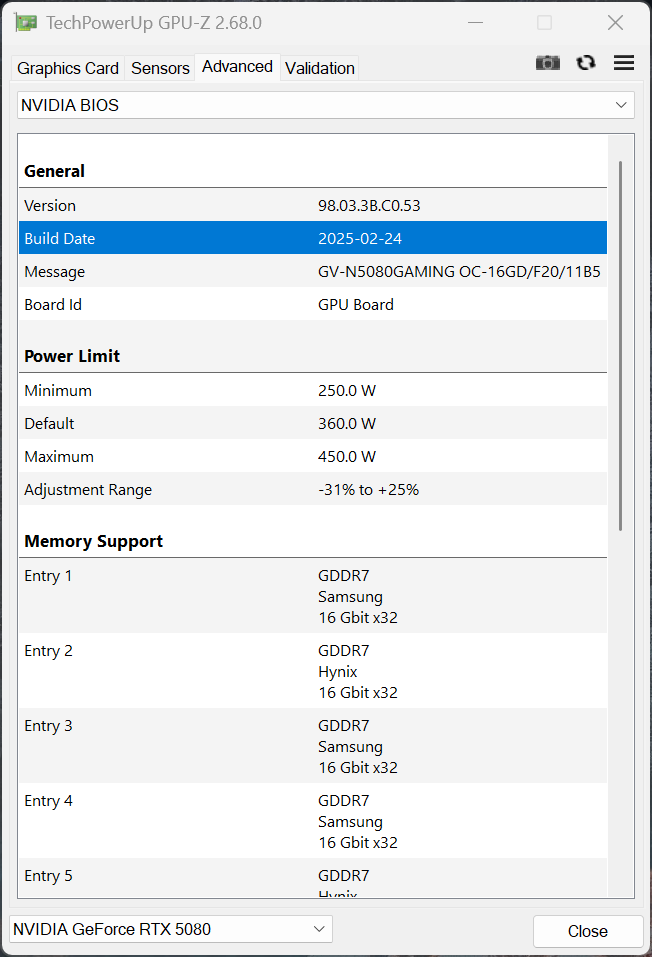652x957 pixels.
Task: Maximize the GPU-Z window
Action: click(x=544, y=23)
